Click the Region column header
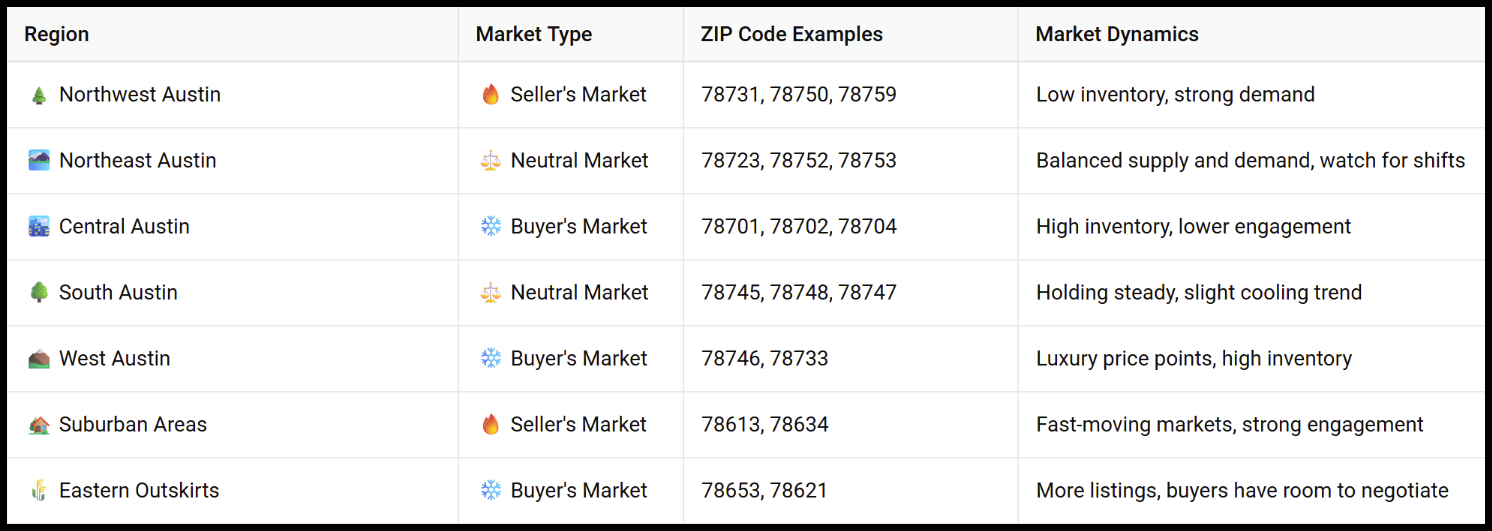The height and width of the screenshot is (531, 1492). pyautogui.click(x=56, y=34)
